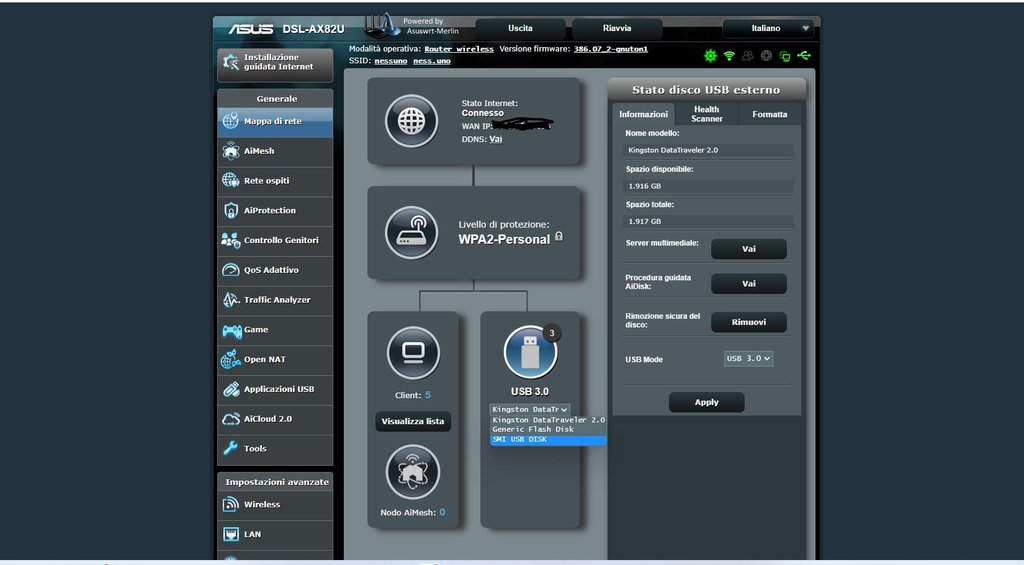Click the Nodo AiMesh house icon
The height and width of the screenshot is (565, 1024).
413,472
